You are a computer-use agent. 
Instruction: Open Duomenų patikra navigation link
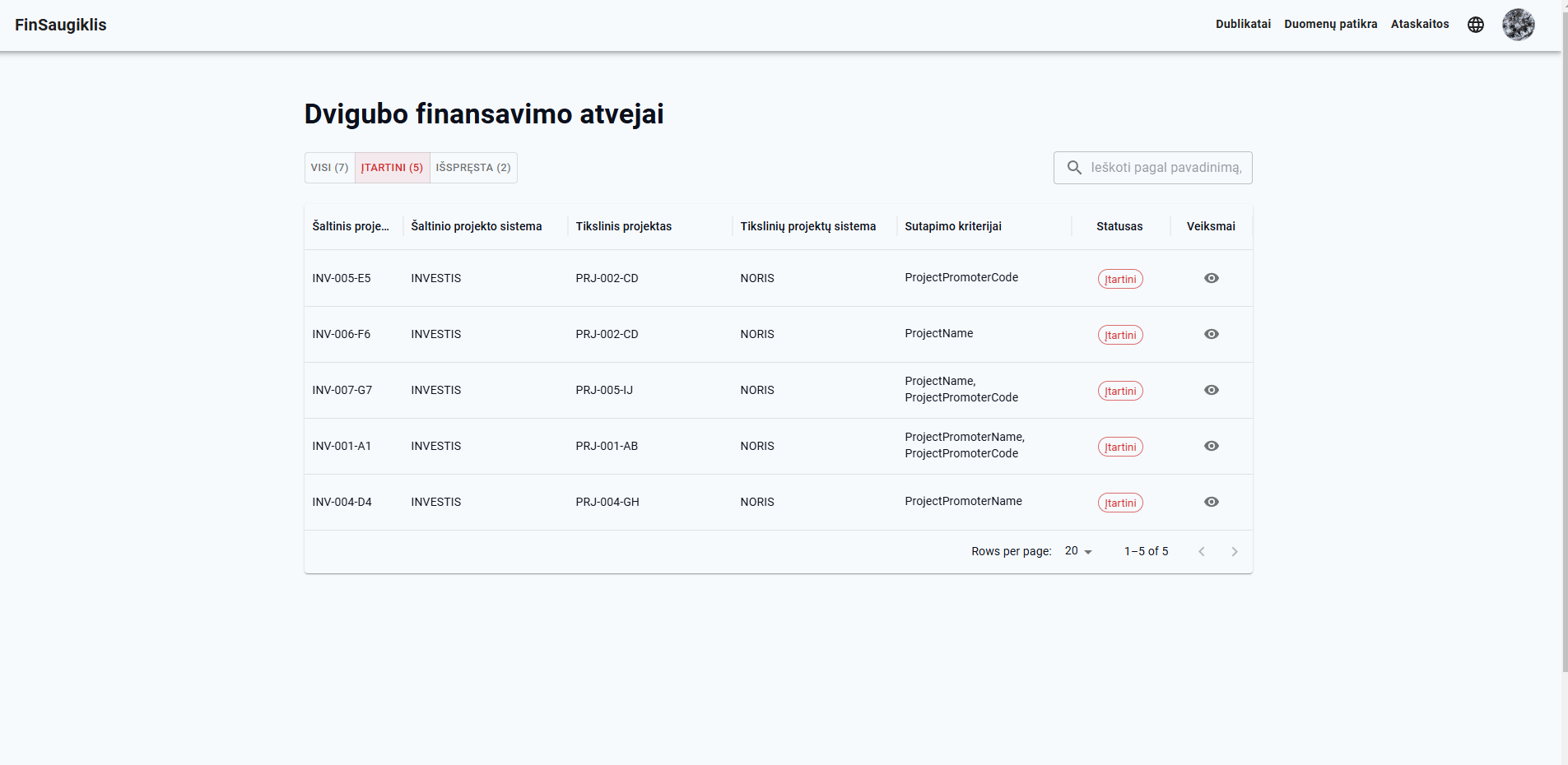point(1331,25)
